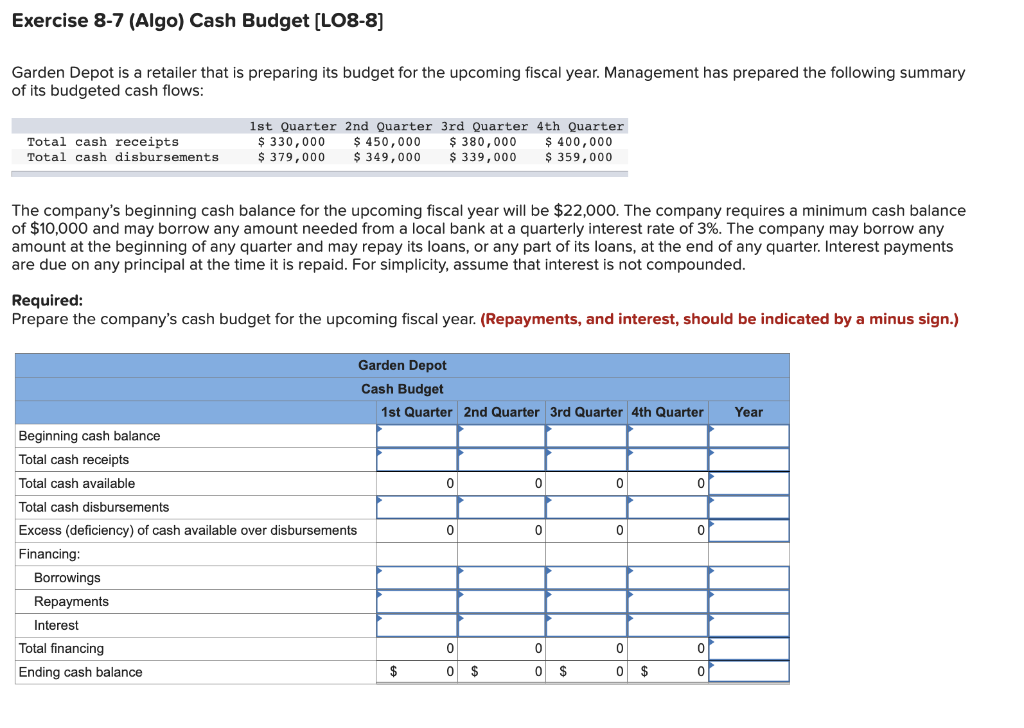This screenshot has height=728, width=1024.
Task: Click Year Total cash available cell
Action: click(749, 484)
